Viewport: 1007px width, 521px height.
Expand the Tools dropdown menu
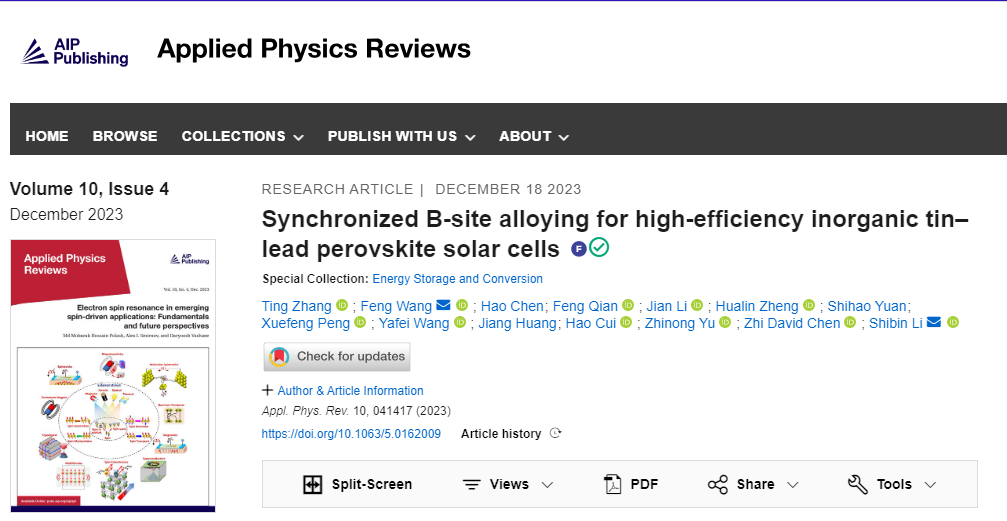coord(892,484)
